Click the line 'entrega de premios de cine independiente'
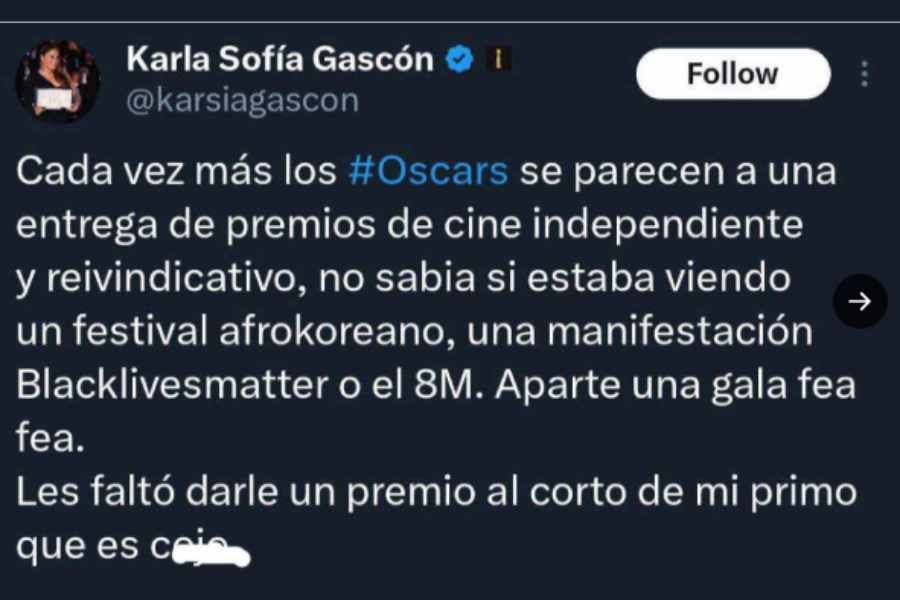 pos(409,225)
